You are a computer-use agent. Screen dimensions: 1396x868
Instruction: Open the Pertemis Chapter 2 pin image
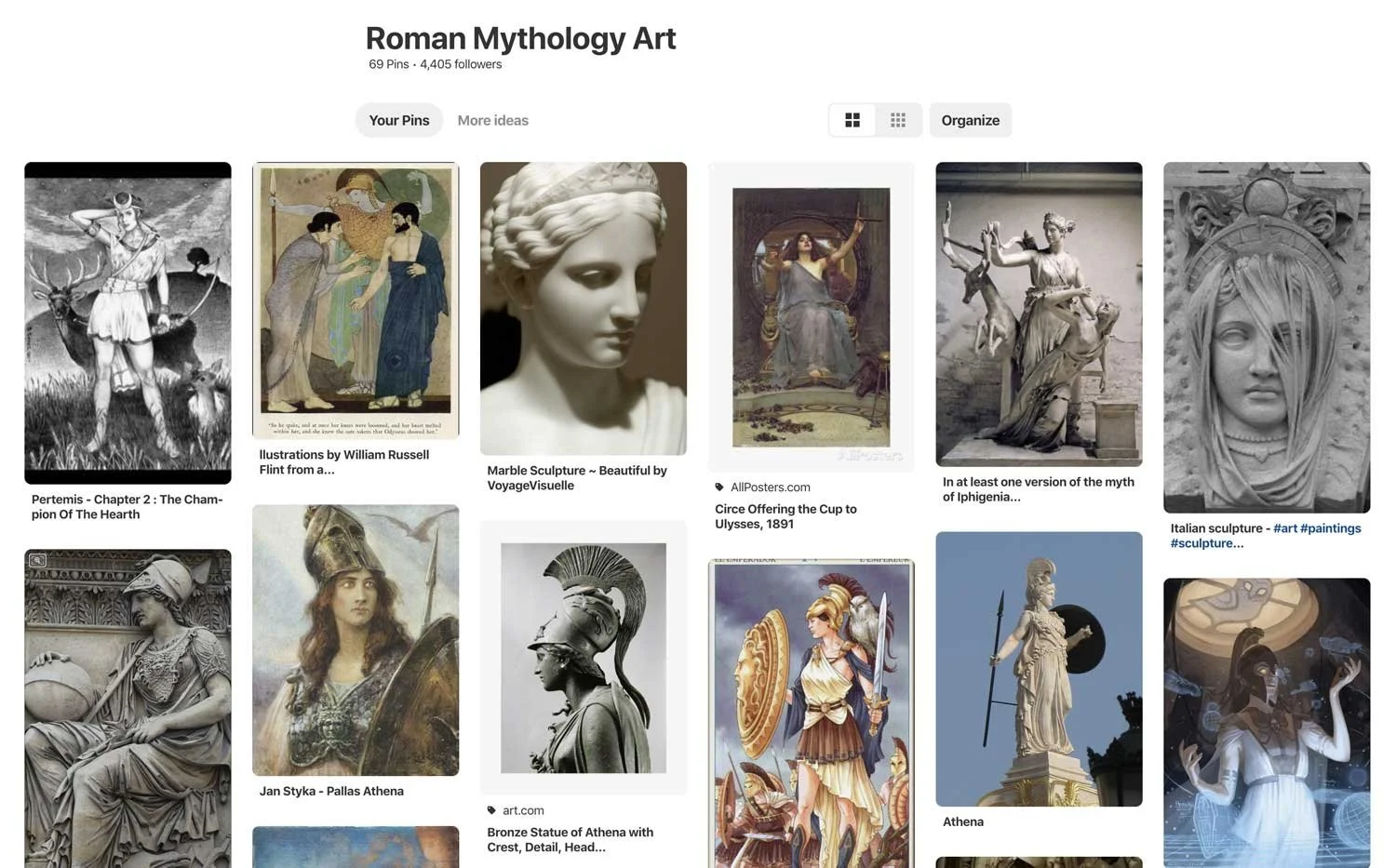click(128, 323)
